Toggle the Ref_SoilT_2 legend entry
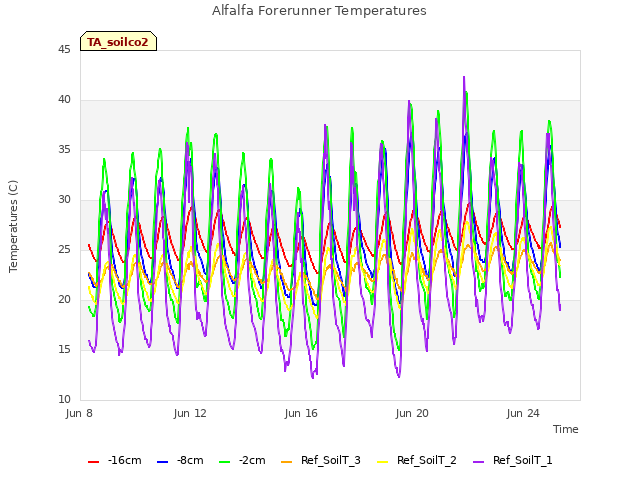 pyautogui.click(x=417, y=461)
